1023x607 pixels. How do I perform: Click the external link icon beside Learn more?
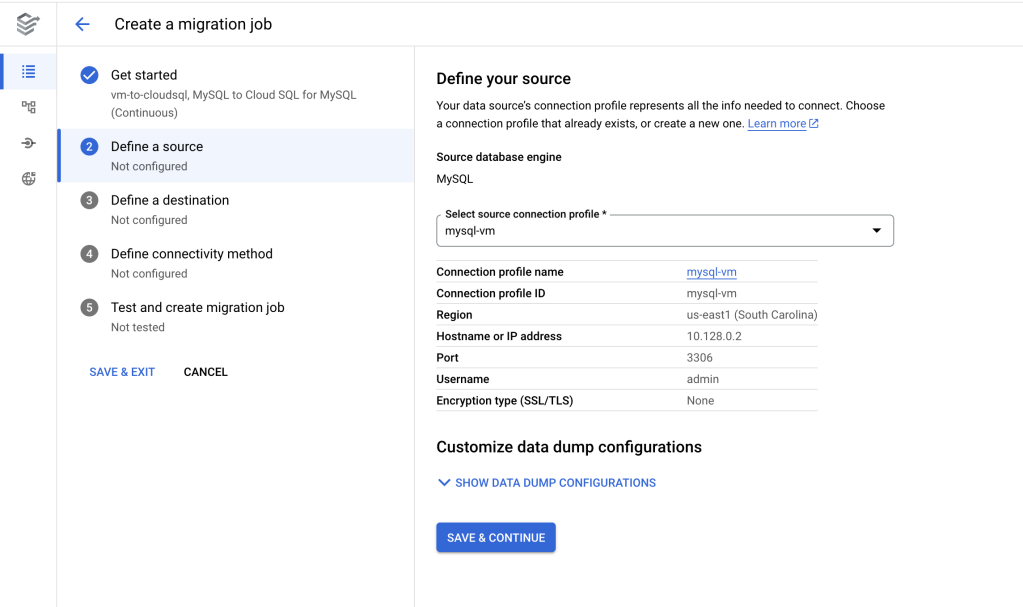tap(814, 123)
